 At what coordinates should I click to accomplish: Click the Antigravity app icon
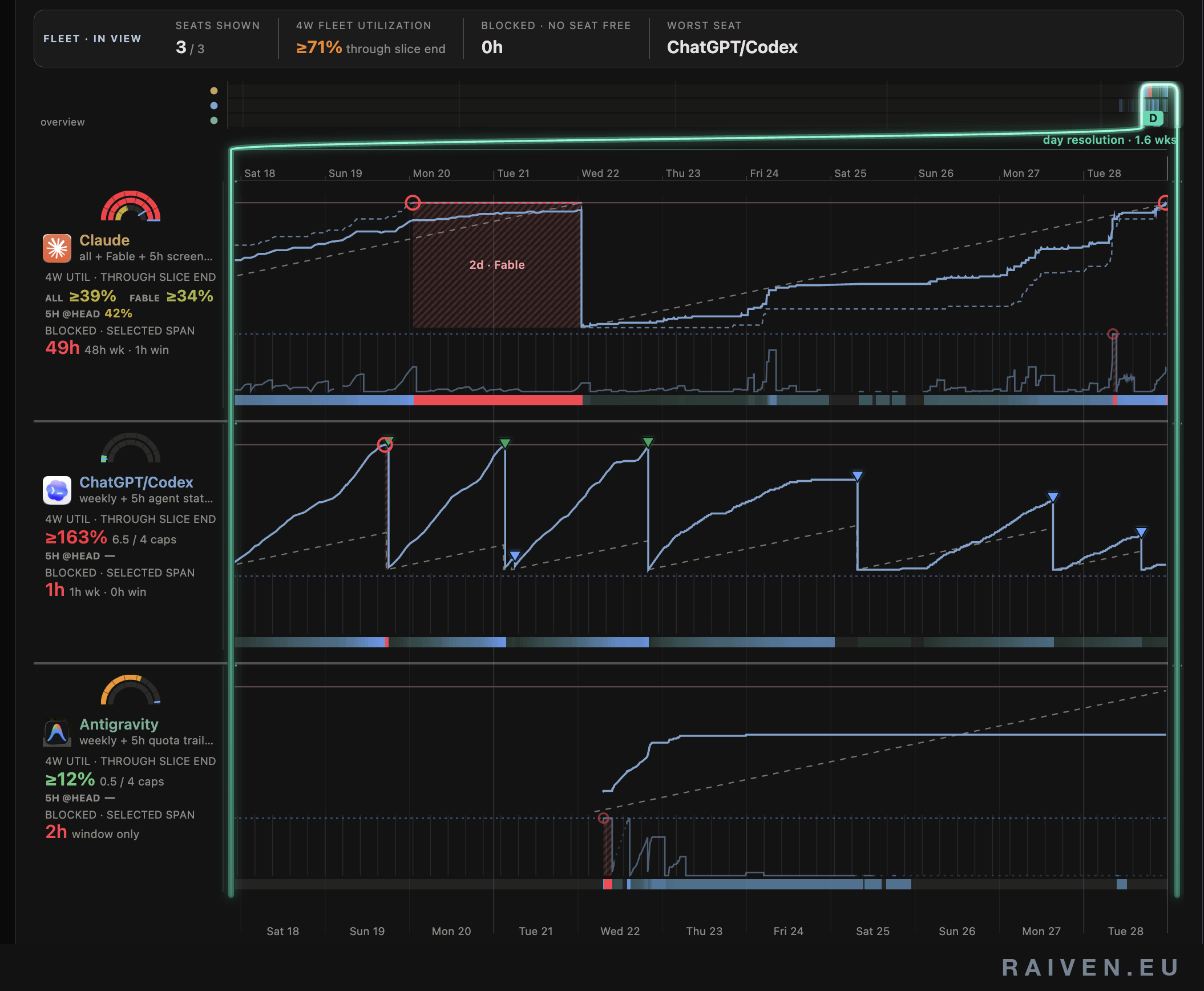[x=57, y=732]
